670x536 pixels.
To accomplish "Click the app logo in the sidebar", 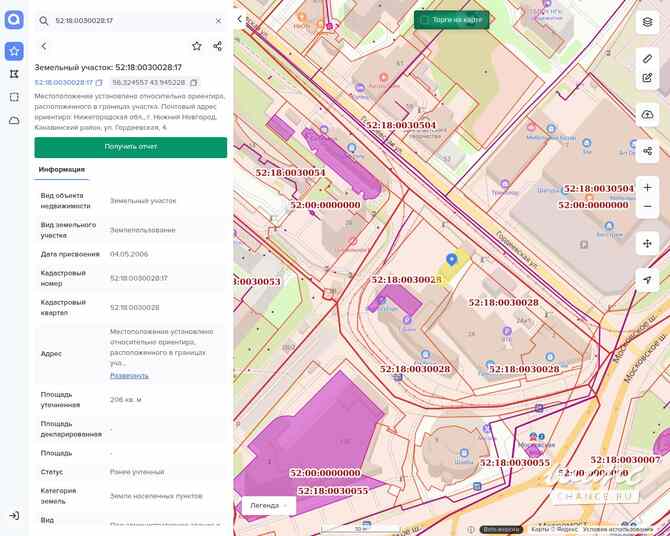I will pyautogui.click(x=14, y=20).
